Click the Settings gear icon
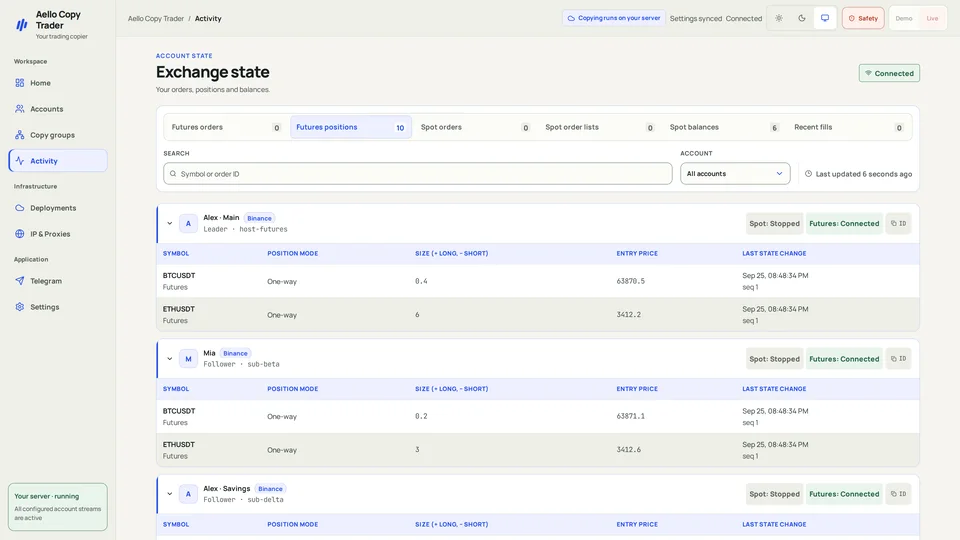Screen dimensions: 960x540 [x=20, y=307]
